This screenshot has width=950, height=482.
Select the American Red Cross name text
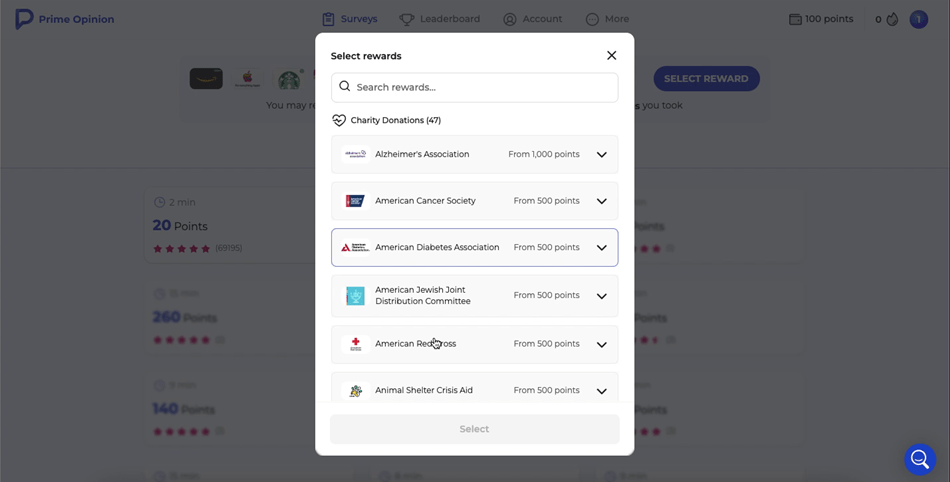click(416, 344)
